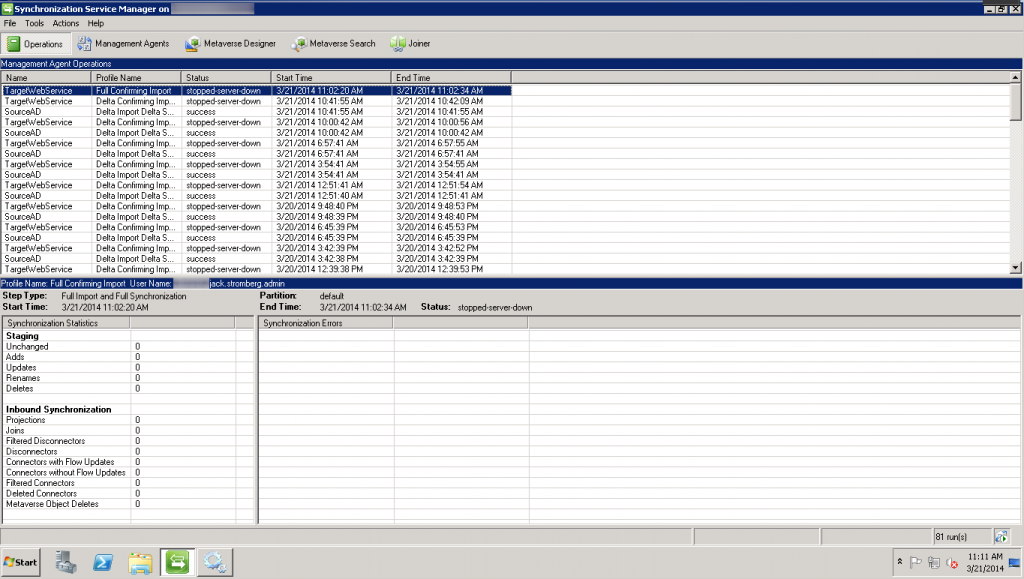The width and height of the screenshot is (1024, 579).
Task: Launch the Joiner tool
Action: coord(409,43)
